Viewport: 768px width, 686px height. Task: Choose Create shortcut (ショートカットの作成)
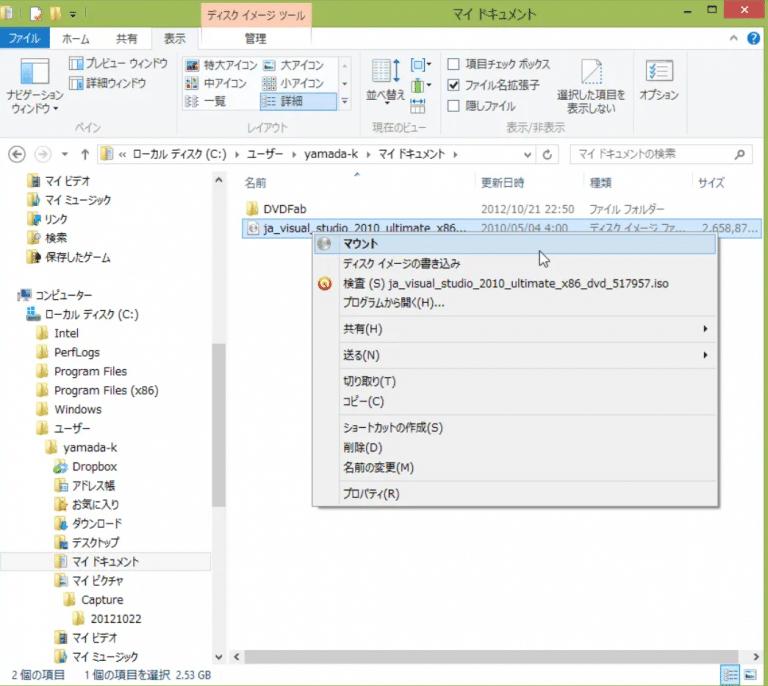[x=515, y=428]
